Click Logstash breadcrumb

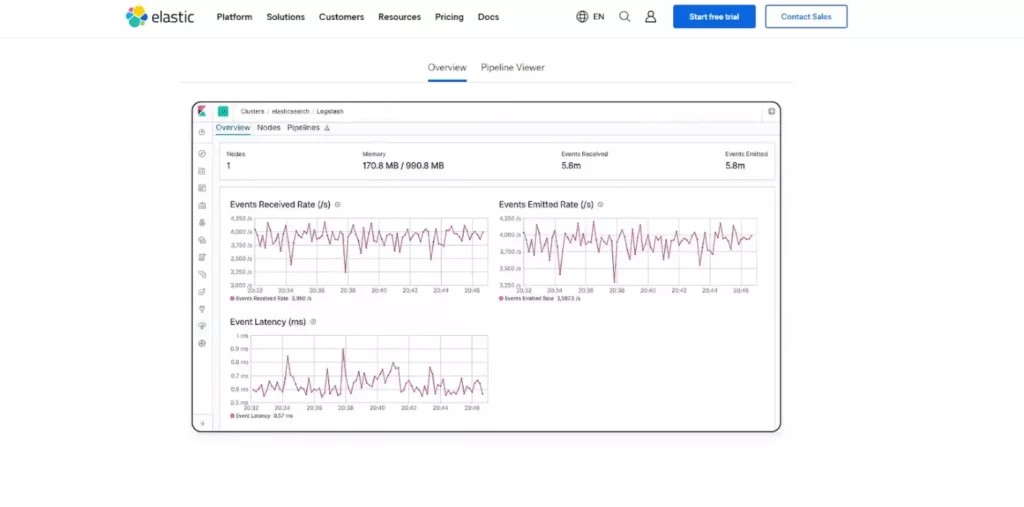pos(330,111)
